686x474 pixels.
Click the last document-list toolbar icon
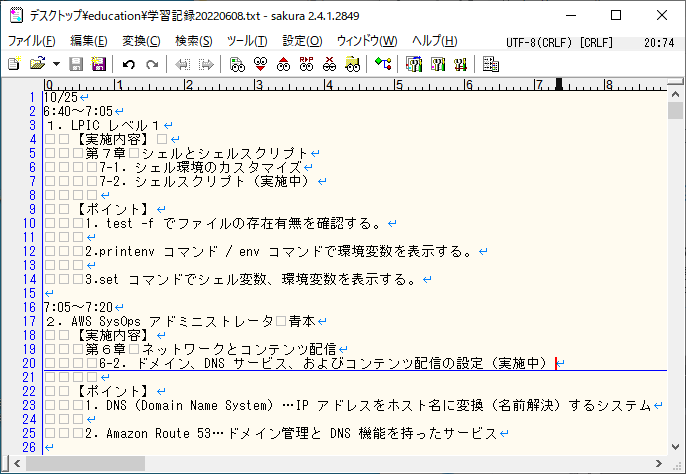coord(491,64)
